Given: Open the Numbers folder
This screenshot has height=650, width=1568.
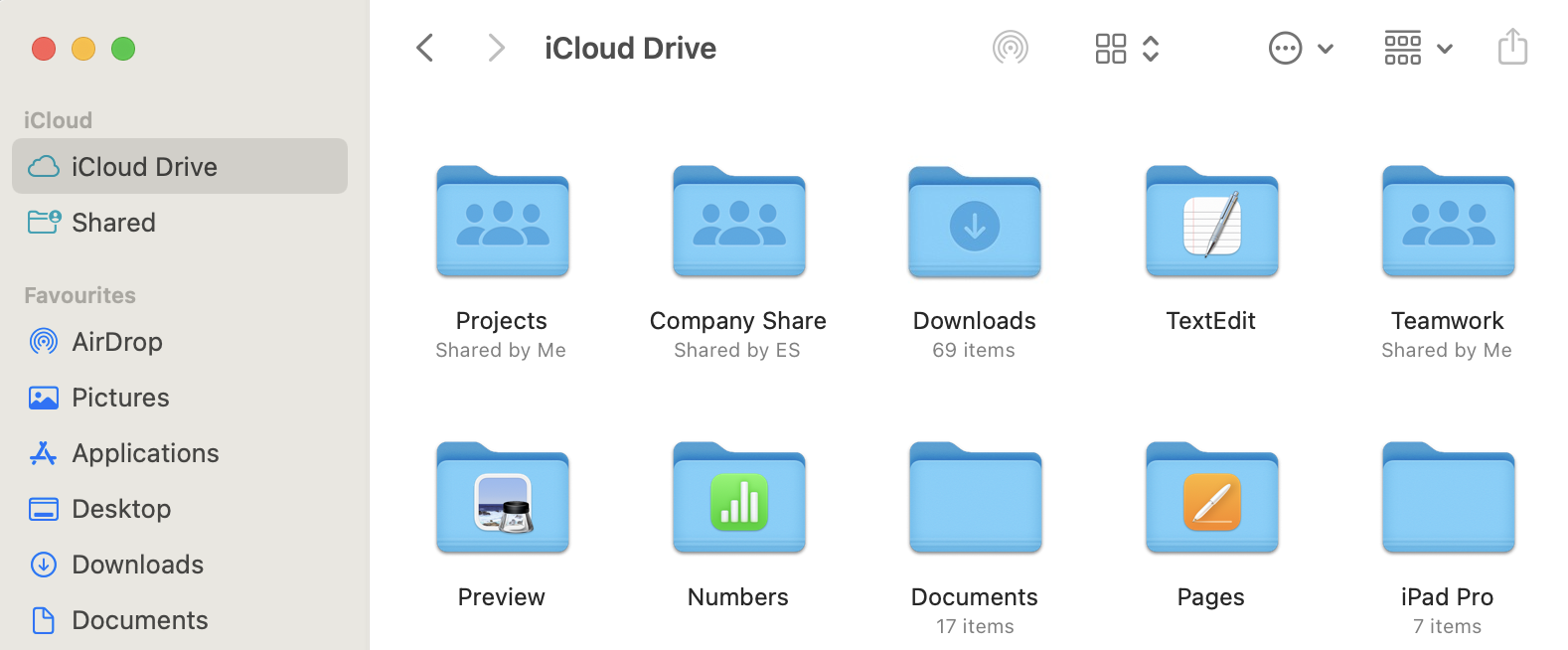Looking at the screenshot, I should 738,499.
